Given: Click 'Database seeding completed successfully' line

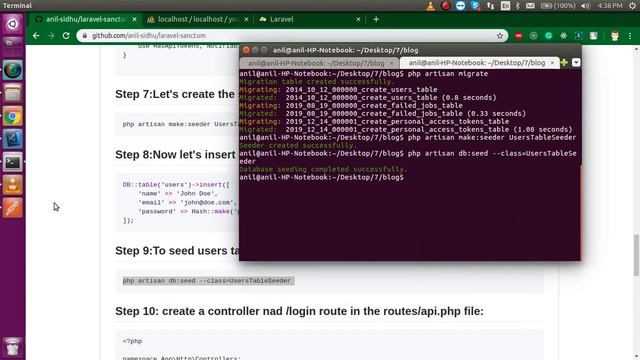Looking at the screenshot, I should (x=323, y=169).
